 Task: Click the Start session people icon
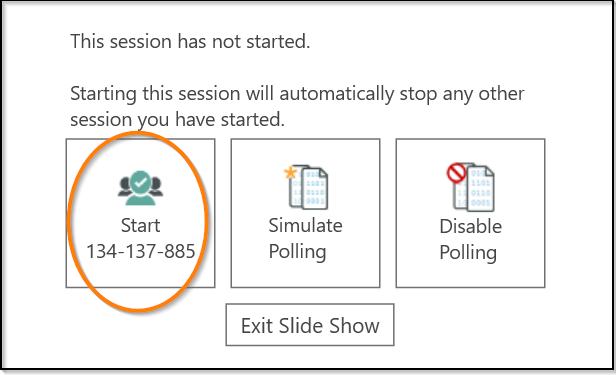point(141,188)
